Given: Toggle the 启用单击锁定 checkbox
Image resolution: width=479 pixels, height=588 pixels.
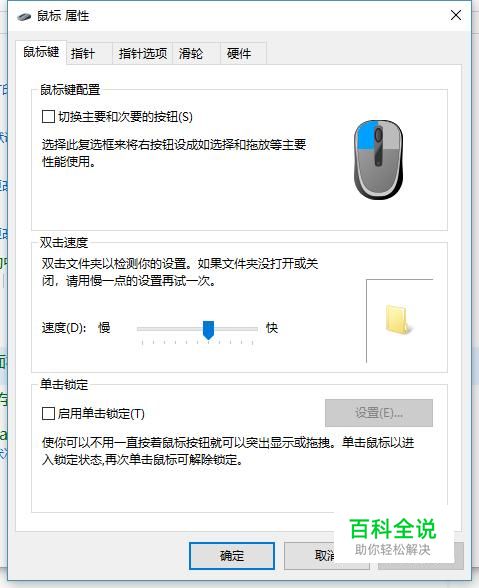Looking at the screenshot, I should click(48, 414).
